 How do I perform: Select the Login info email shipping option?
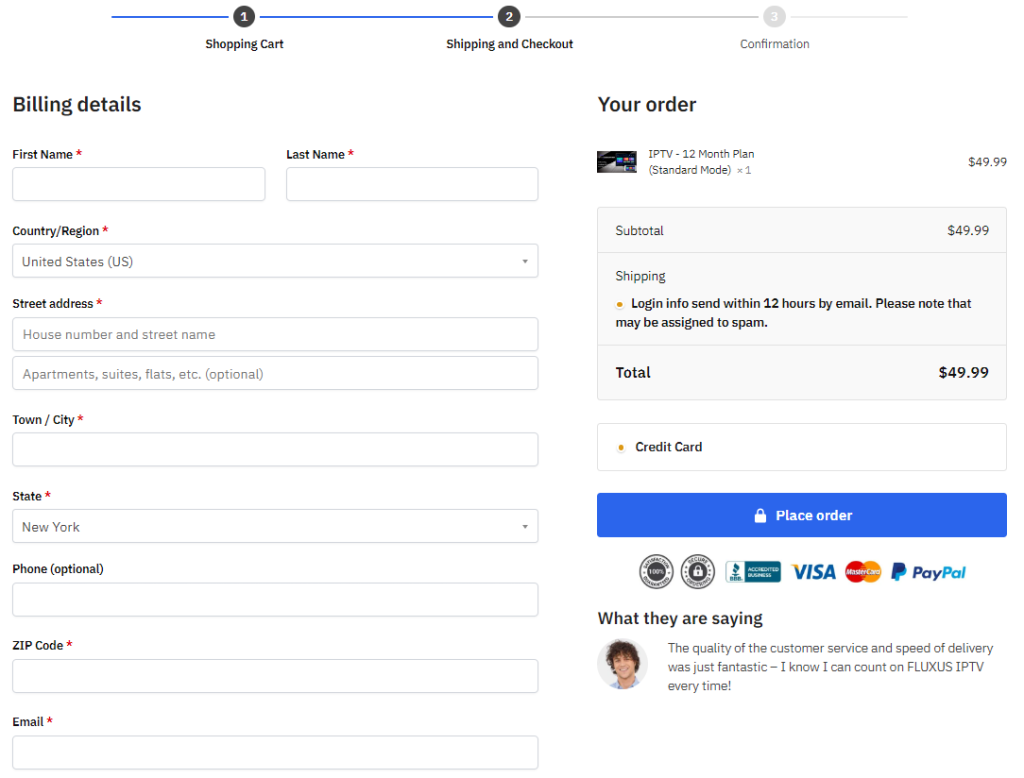click(x=620, y=304)
